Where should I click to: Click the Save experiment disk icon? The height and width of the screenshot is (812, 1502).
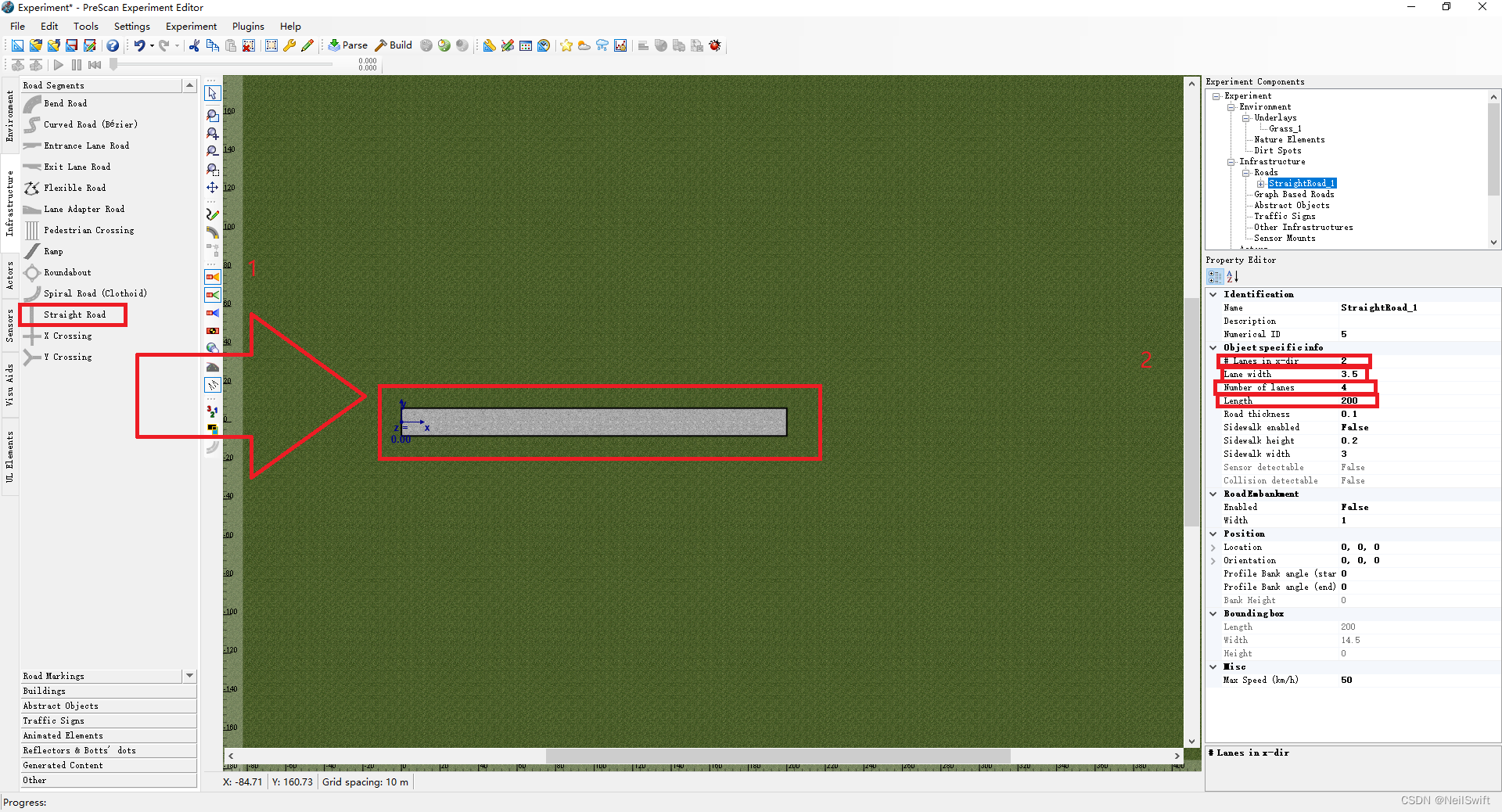coord(71,45)
